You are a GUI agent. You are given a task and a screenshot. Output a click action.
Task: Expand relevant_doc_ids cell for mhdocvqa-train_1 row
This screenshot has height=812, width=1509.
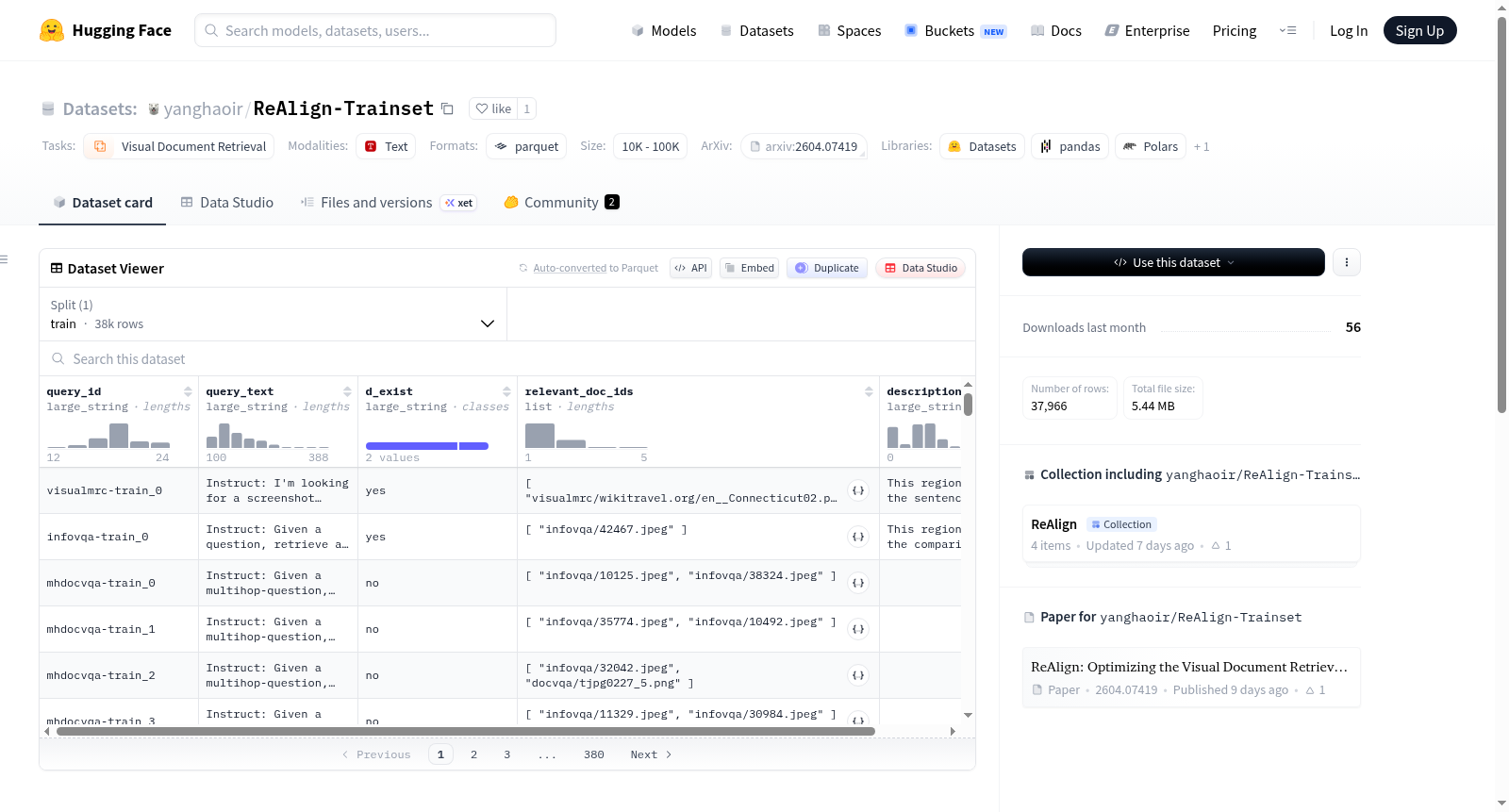pos(858,629)
